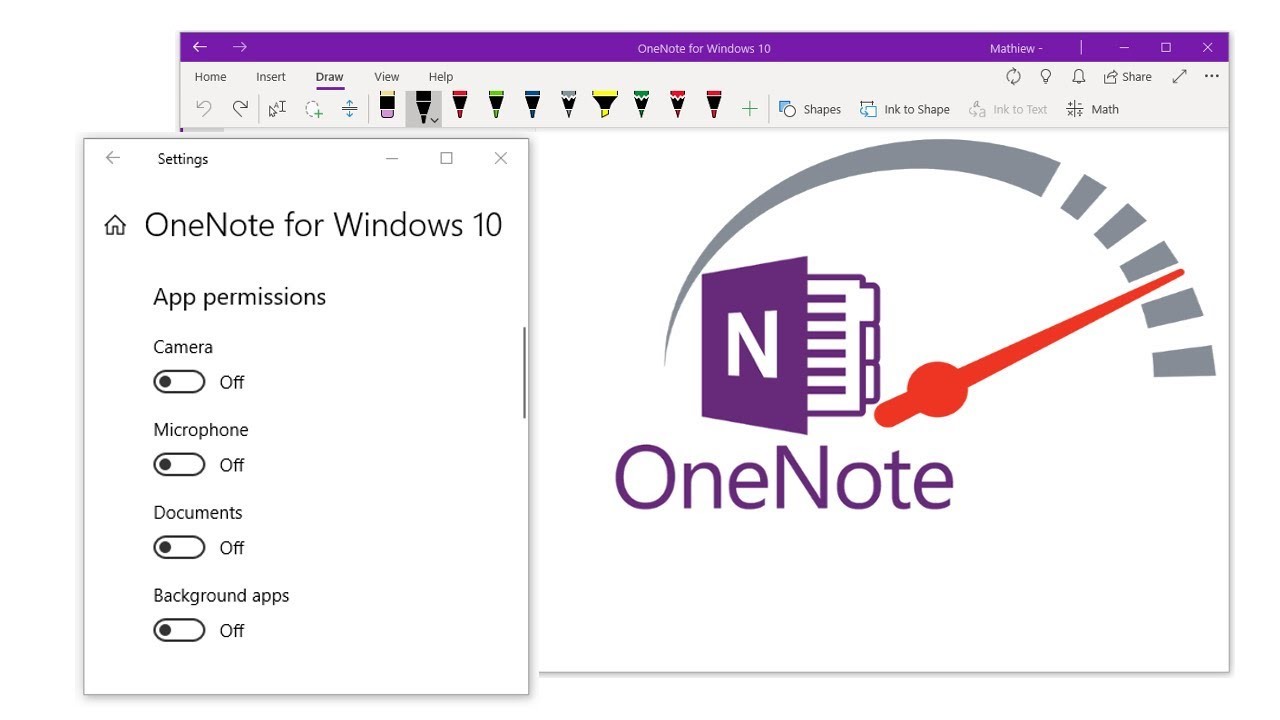1280x720 pixels.
Task: Click the Redo arrow icon
Action: point(240,109)
